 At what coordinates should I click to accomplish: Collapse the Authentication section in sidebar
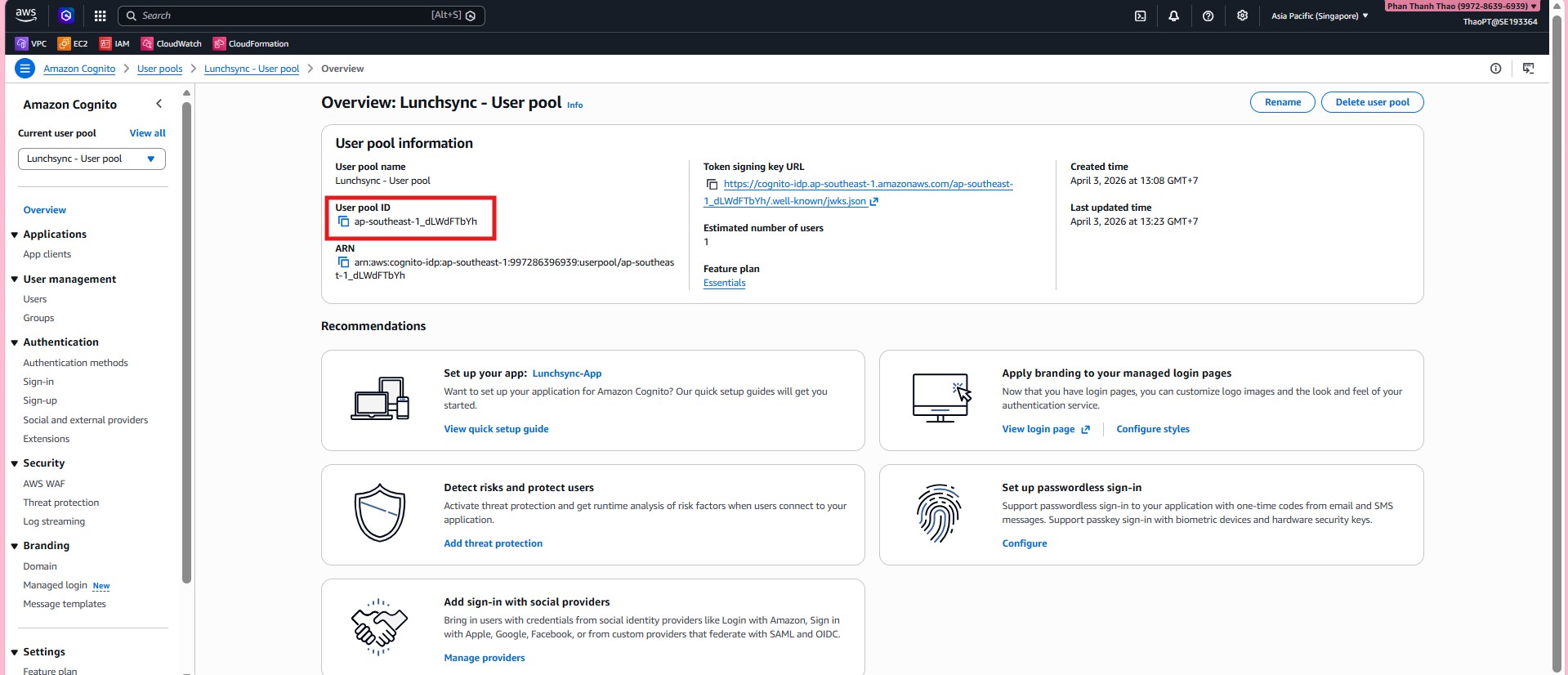tap(15, 342)
